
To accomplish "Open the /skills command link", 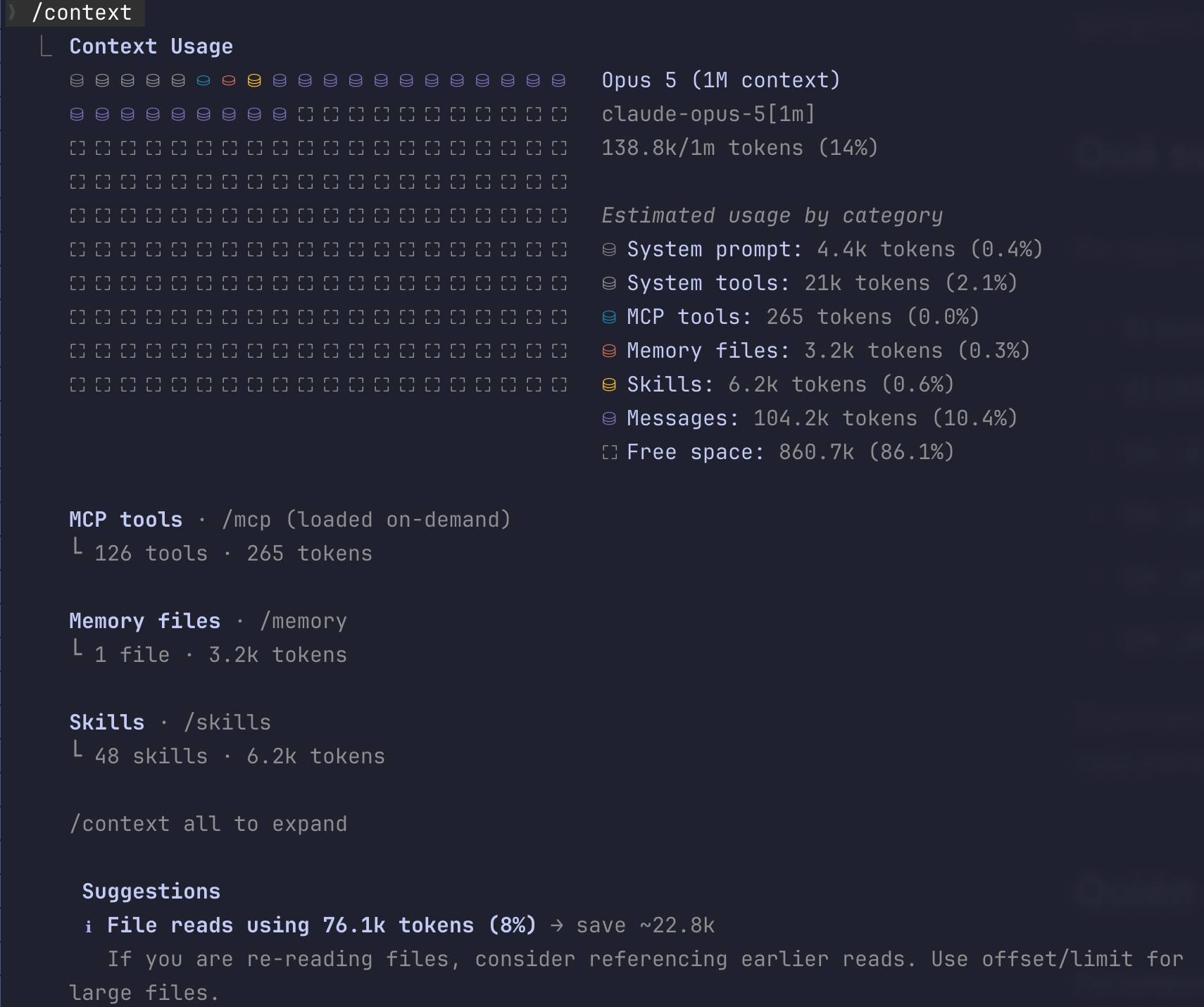I will [x=227, y=723].
